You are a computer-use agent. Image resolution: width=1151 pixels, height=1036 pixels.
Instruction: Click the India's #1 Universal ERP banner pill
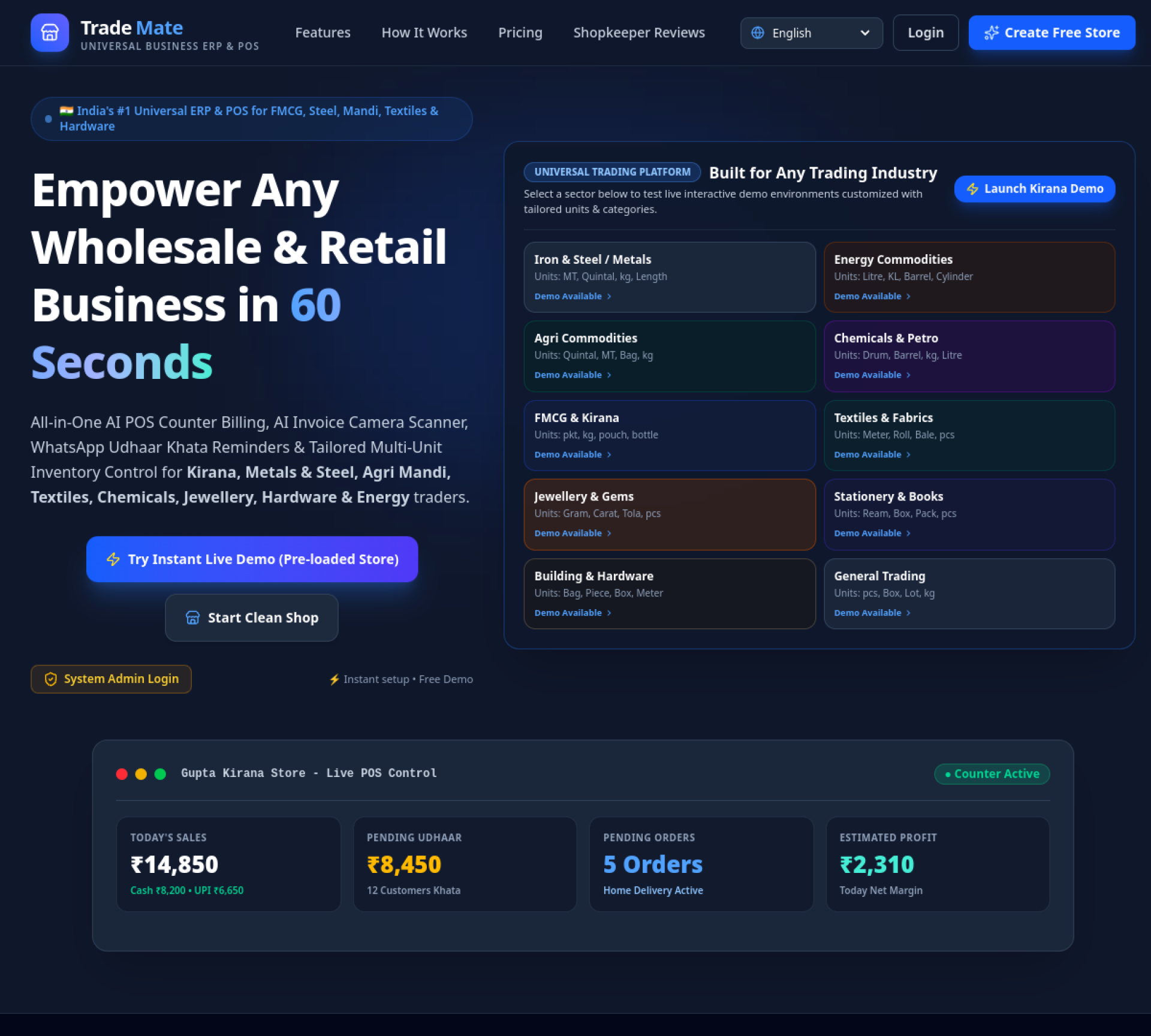pyautogui.click(x=252, y=119)
